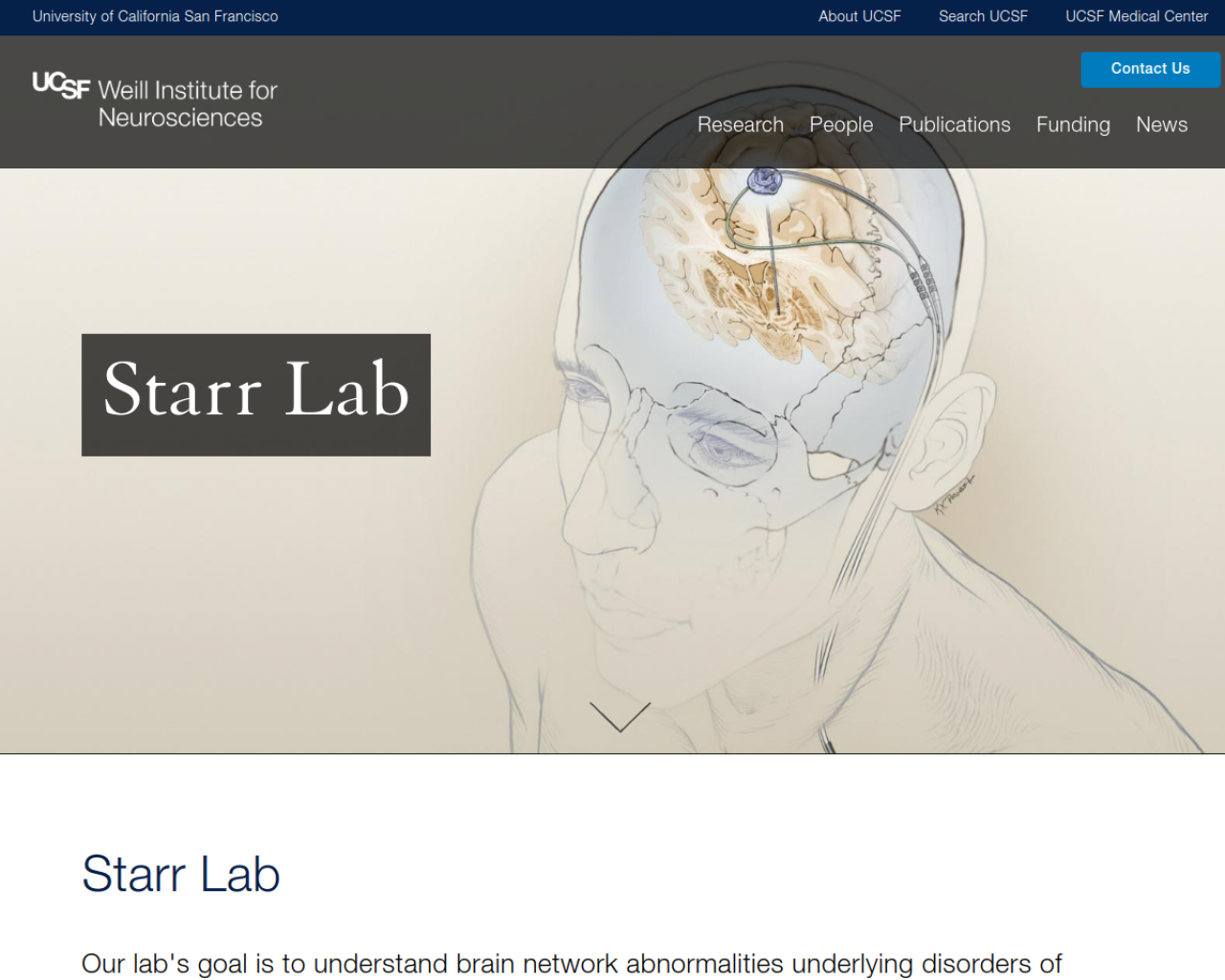The image size is (1225, 980).
Task: Open the About UCSF link
Action: point(859,16)
